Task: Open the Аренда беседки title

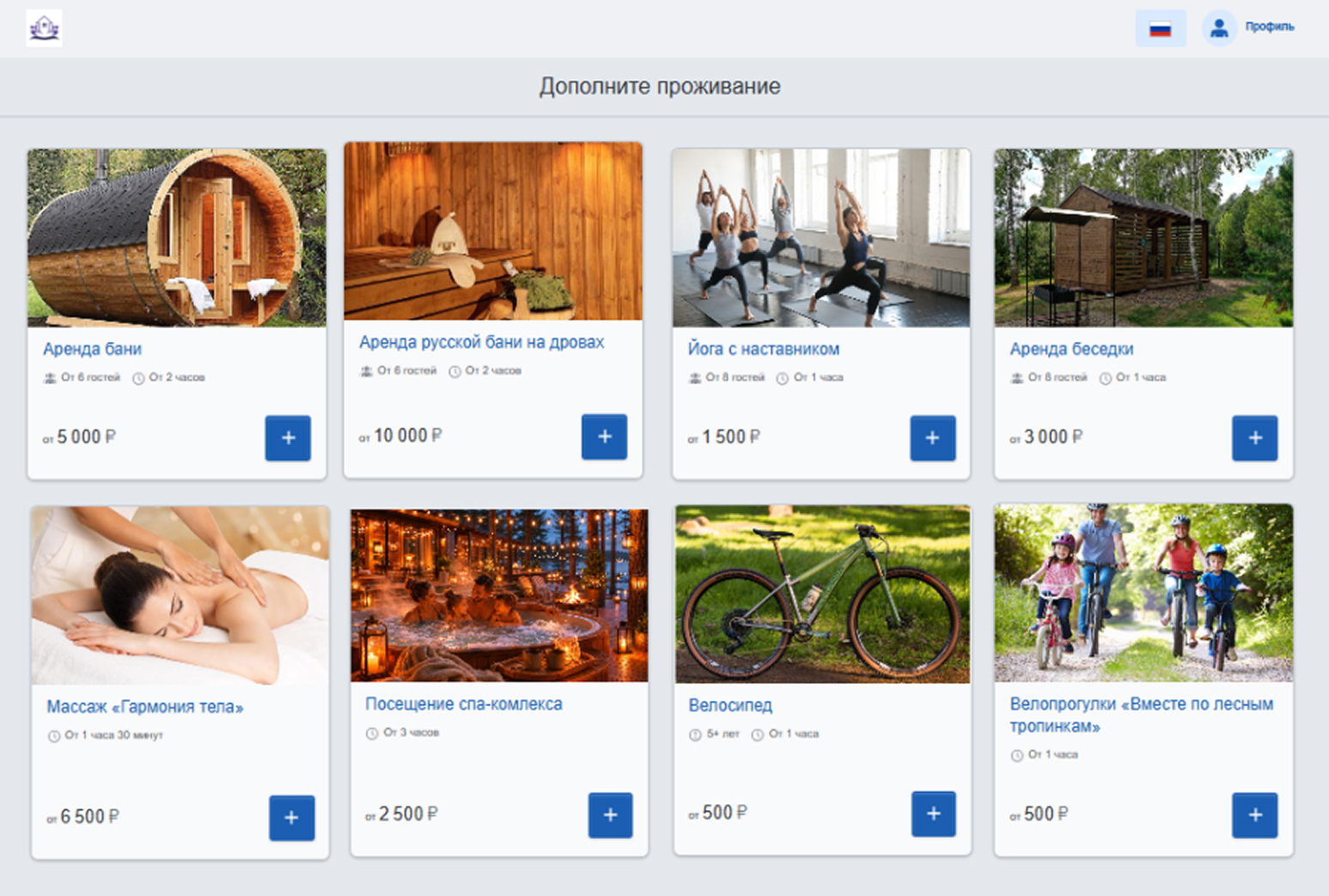Action: pyautogui.click(x=1071, y=349)
